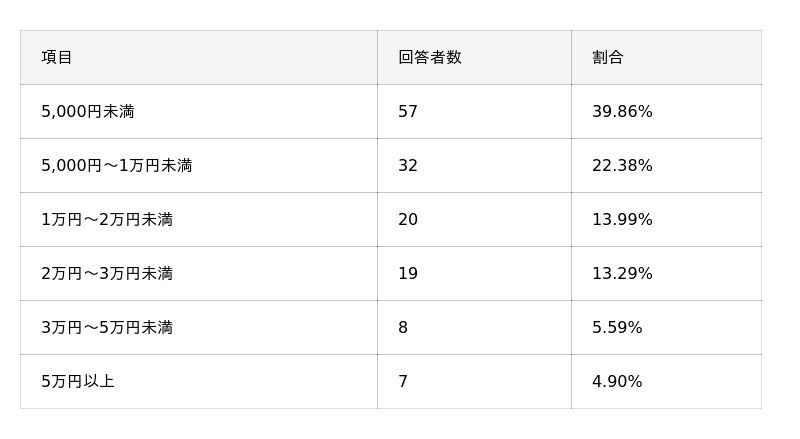Click the 5,000円～1万円未満 cell
The height and width of the screenshot is (439, 800).
point(117,166)
